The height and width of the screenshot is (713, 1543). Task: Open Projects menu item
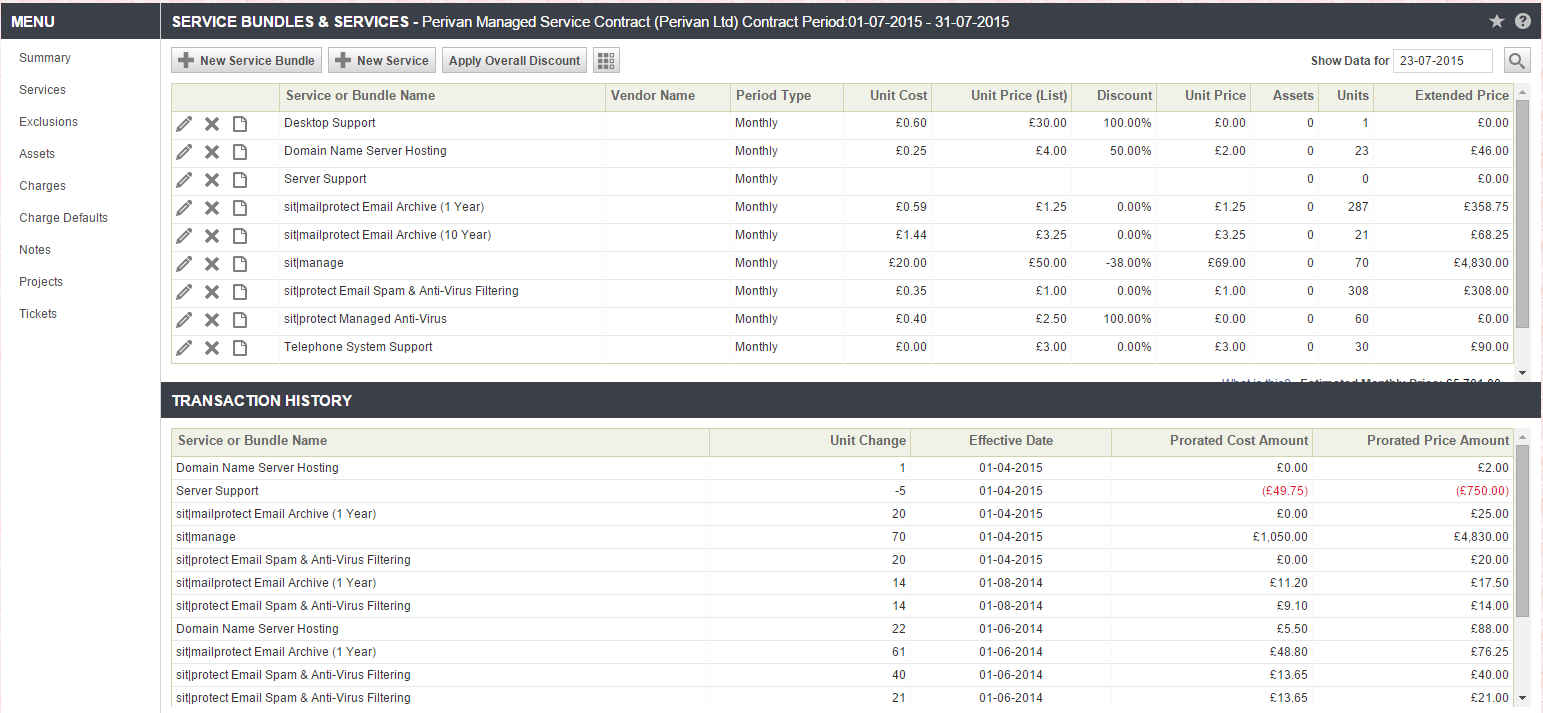(x=41, y=282)
